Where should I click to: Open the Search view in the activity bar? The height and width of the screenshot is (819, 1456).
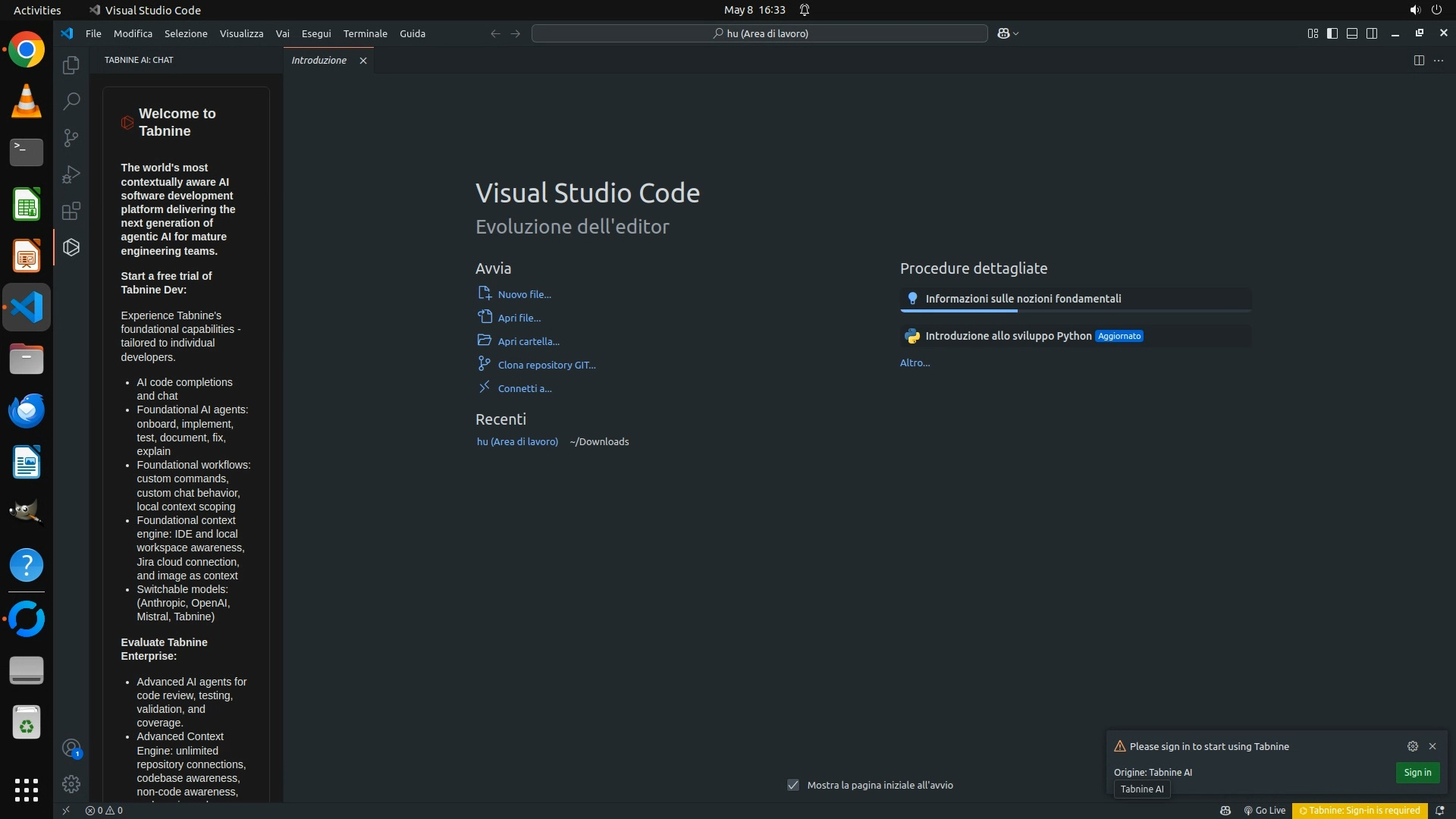(71, 102)
